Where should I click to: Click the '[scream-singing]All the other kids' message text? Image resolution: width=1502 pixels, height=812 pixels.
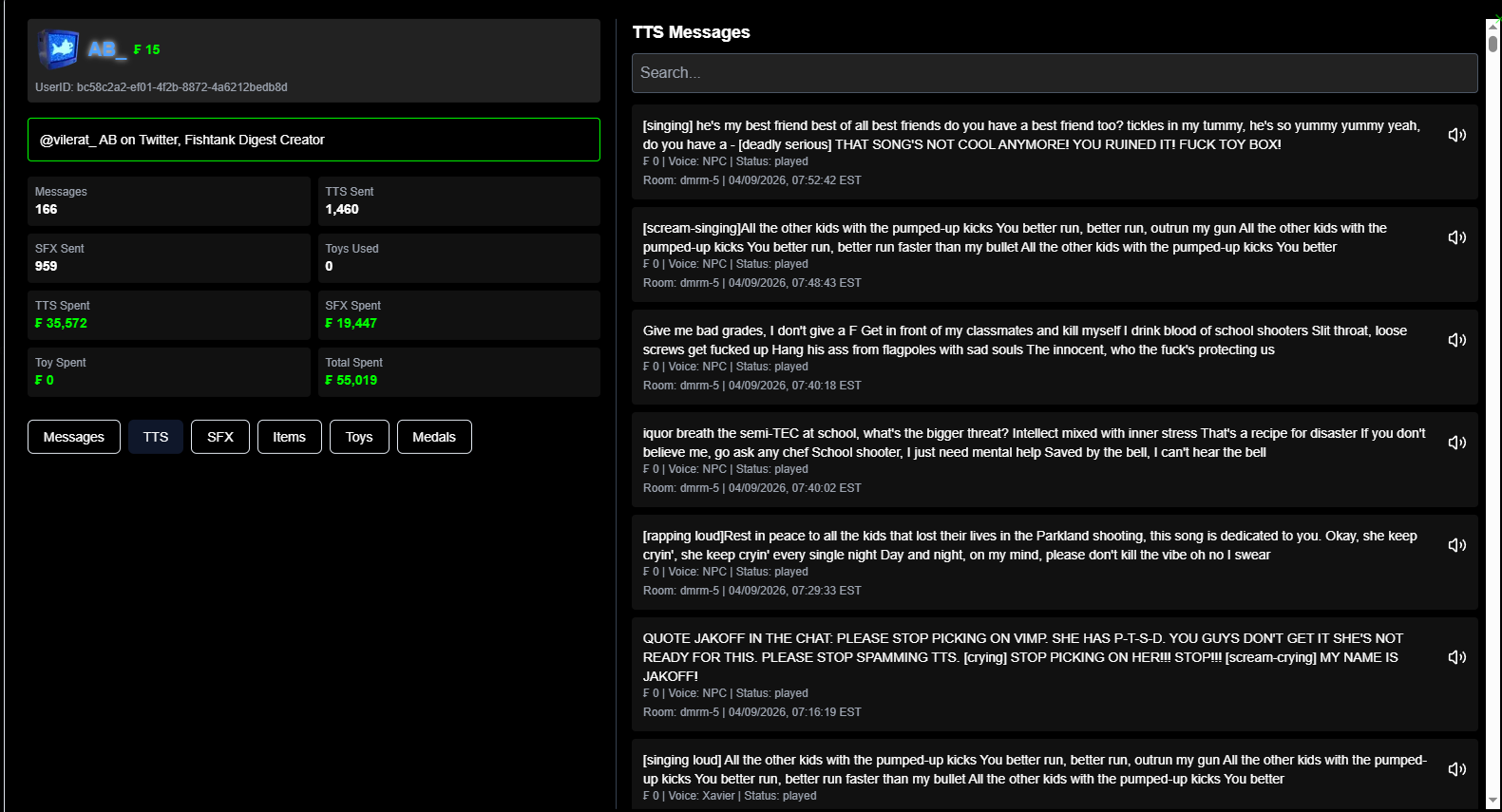tap(1015, 237)
